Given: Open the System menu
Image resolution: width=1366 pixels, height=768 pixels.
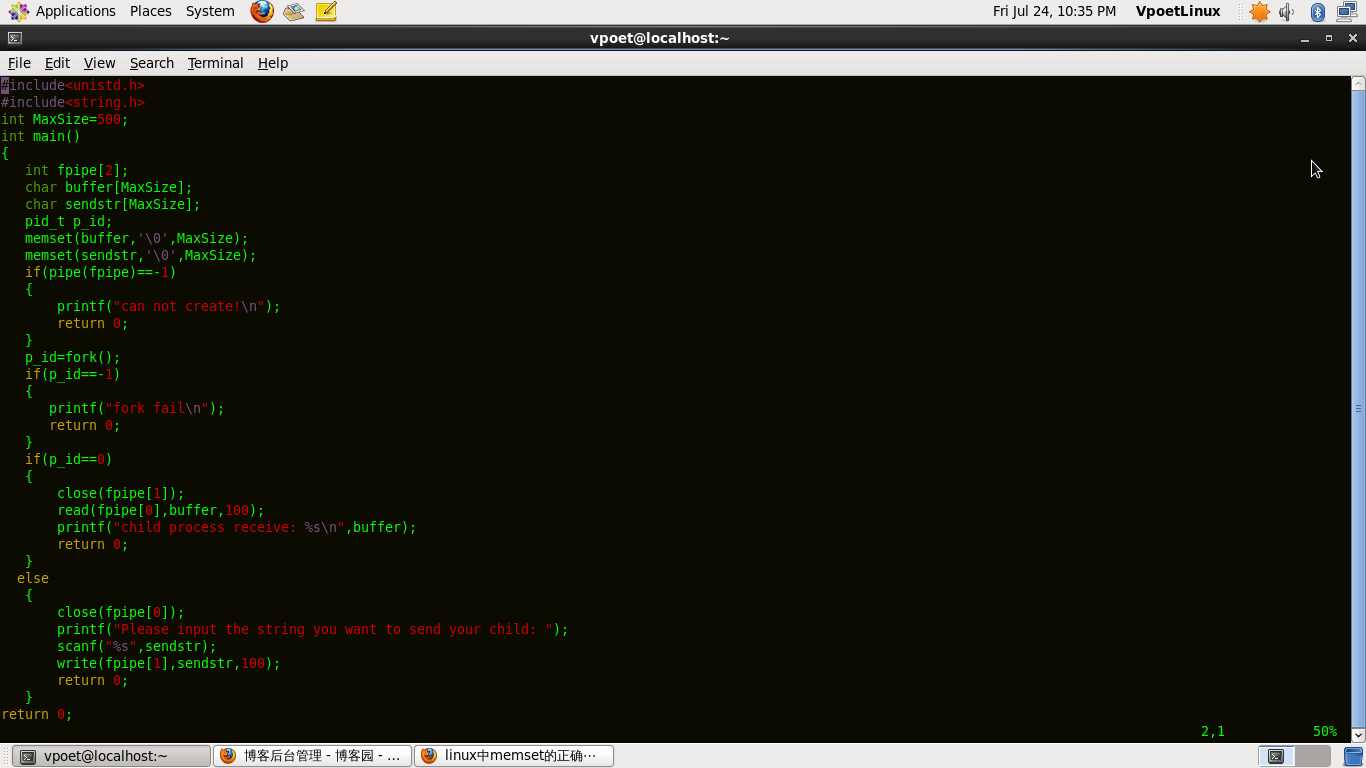Looking at the screenshot, I should (x=210, y=11).
